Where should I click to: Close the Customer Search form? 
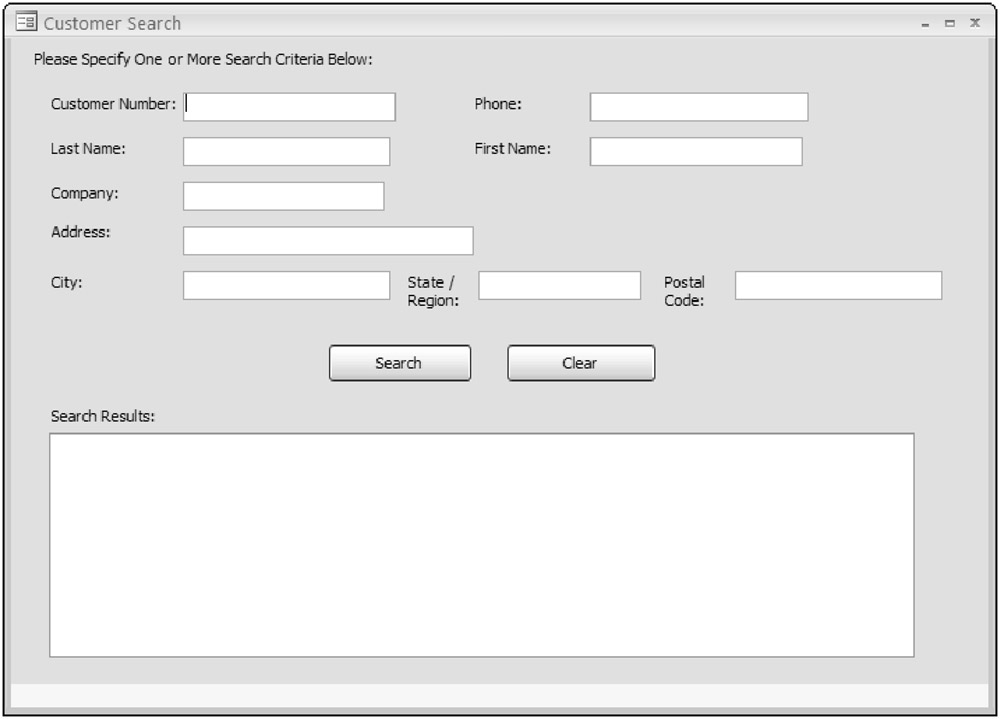point(975,23)
